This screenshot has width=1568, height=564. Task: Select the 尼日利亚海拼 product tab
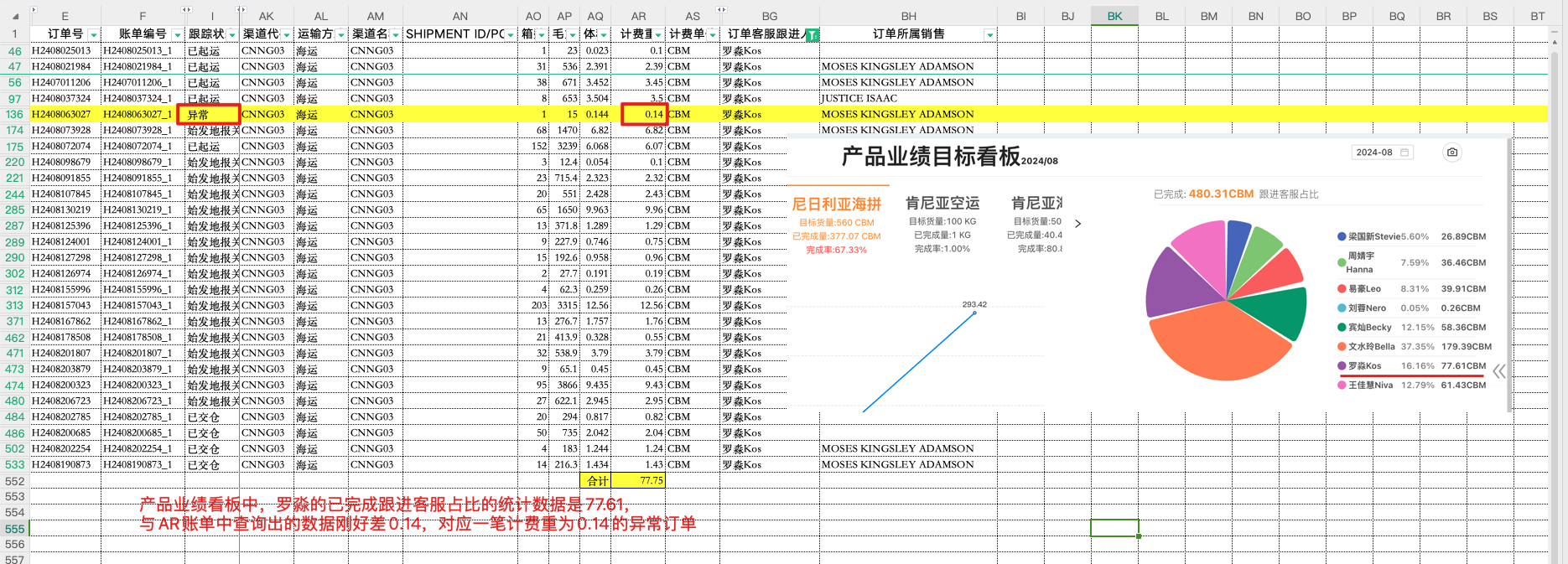[836, 204]
